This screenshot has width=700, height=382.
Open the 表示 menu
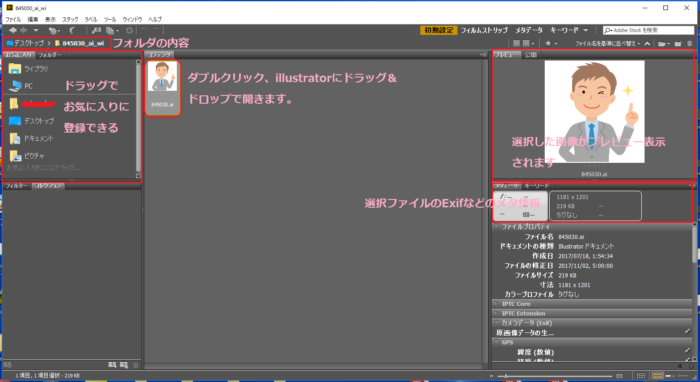click(50, 19)
